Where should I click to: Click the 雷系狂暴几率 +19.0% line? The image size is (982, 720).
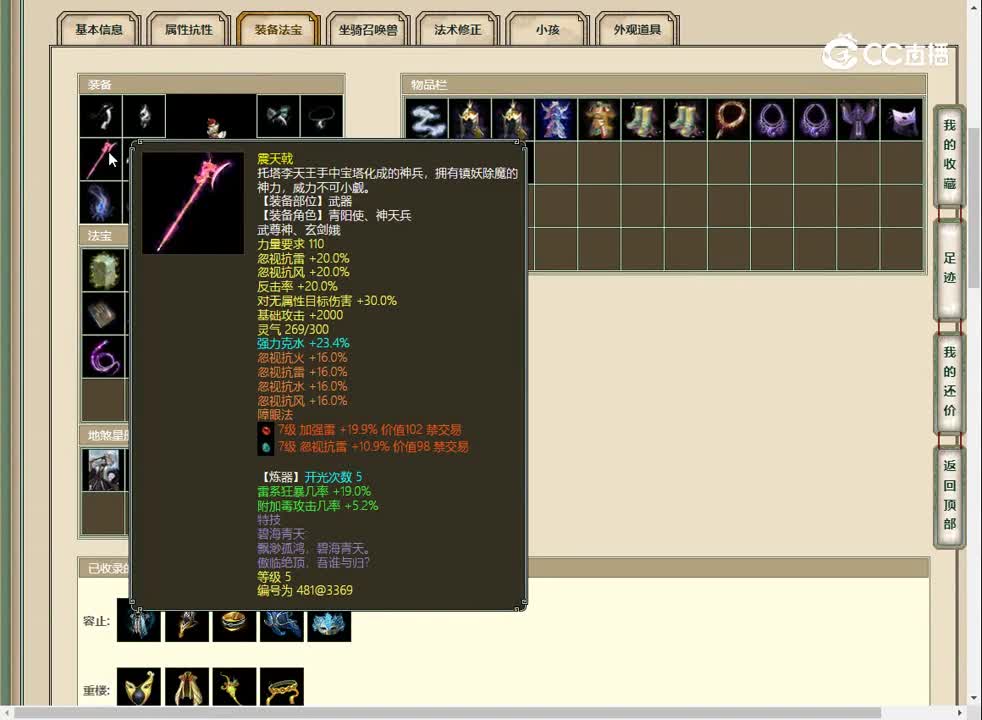314,491
